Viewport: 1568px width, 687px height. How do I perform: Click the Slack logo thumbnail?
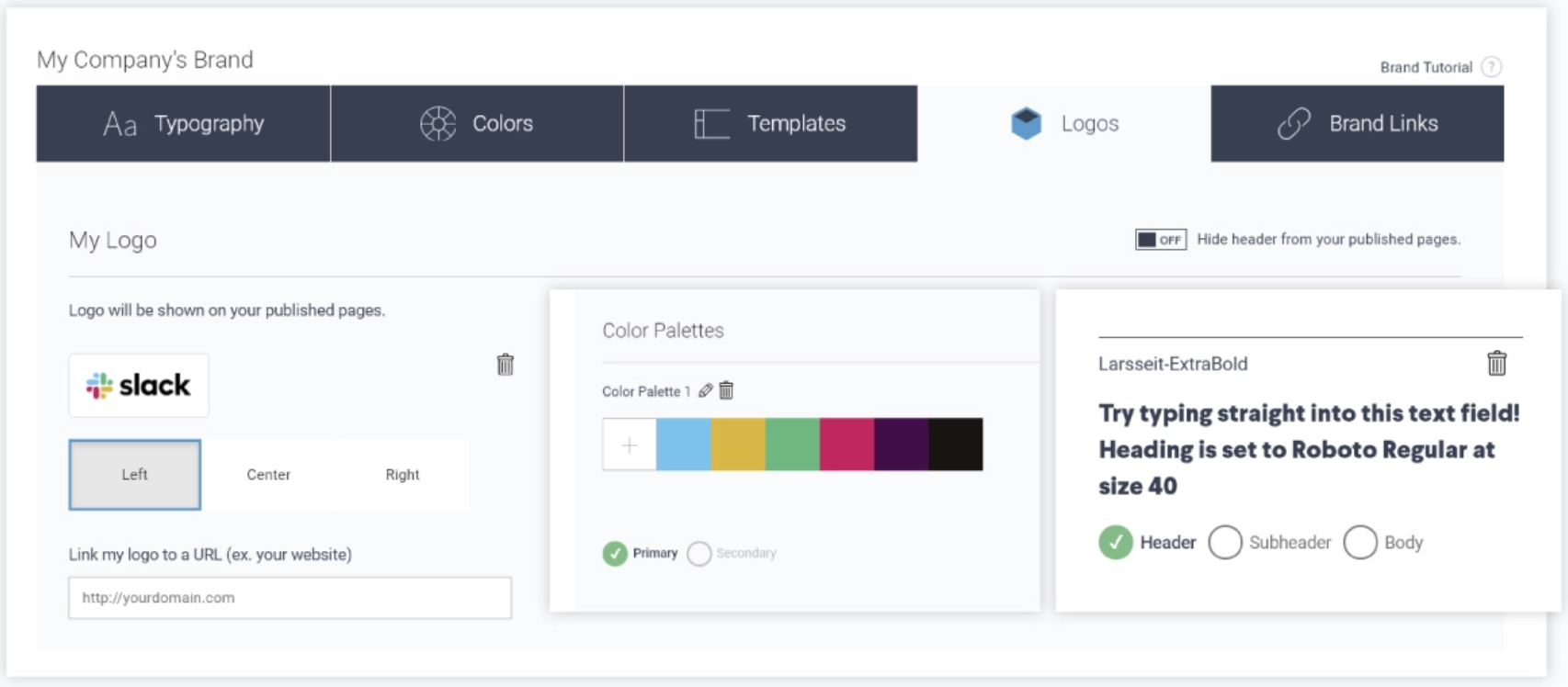click(x=139, y=386)
